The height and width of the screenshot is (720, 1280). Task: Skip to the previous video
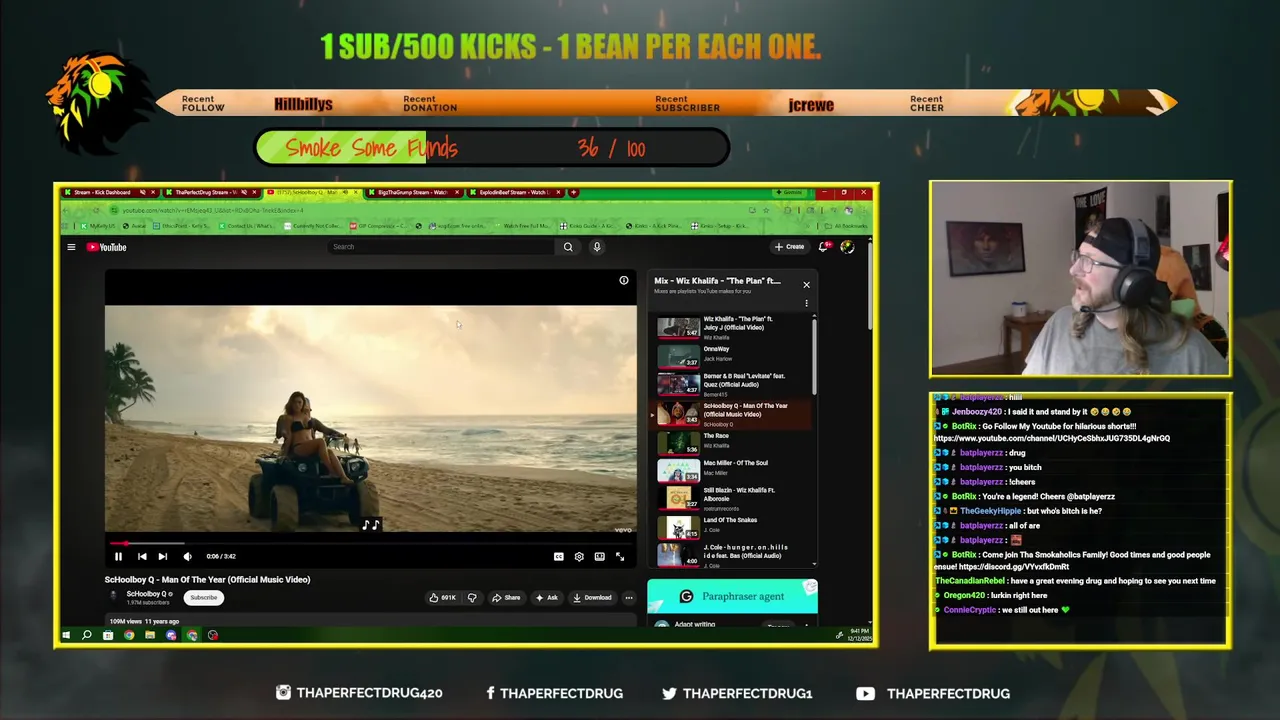(142, 557)
